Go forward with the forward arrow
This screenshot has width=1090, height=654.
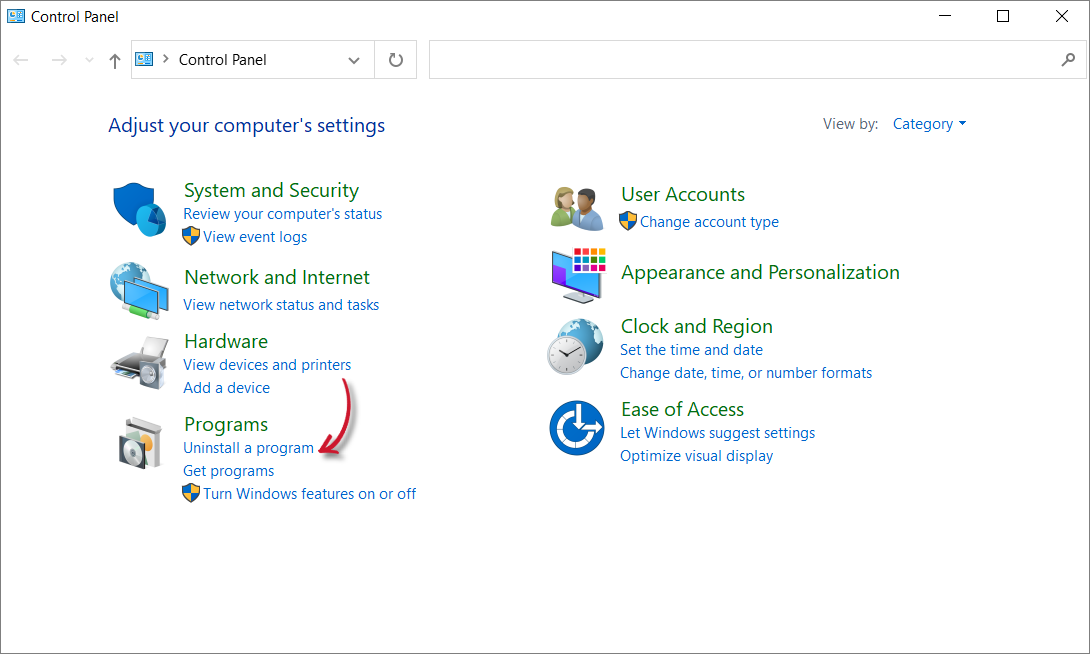59,60
